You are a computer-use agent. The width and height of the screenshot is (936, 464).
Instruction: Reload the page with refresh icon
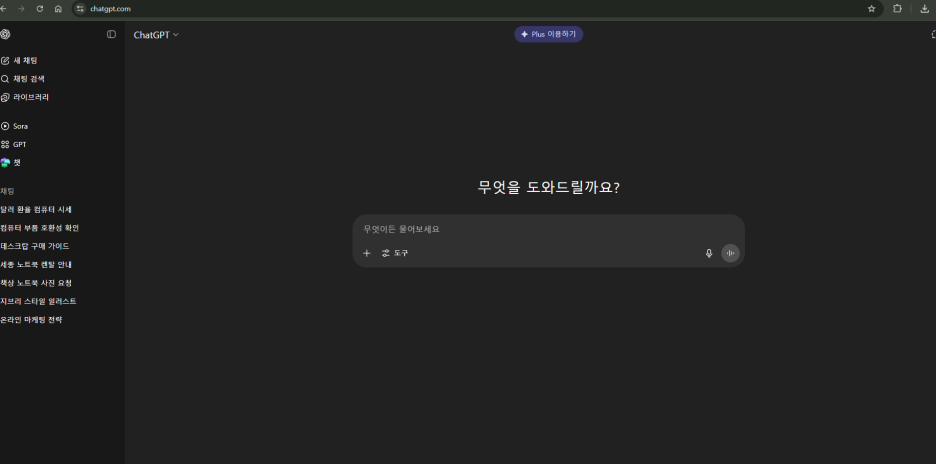(x=40, y=8)
